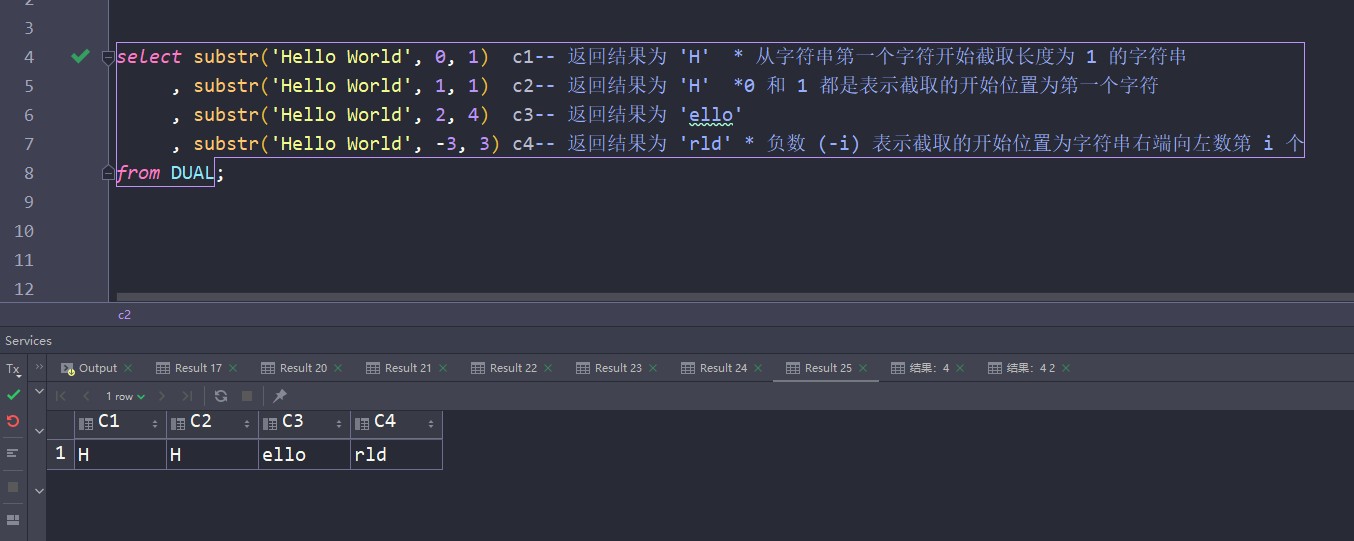The image size is (1354, 541).
Task: Collapse the select statement fold at line 4
Action: point(108,57)
